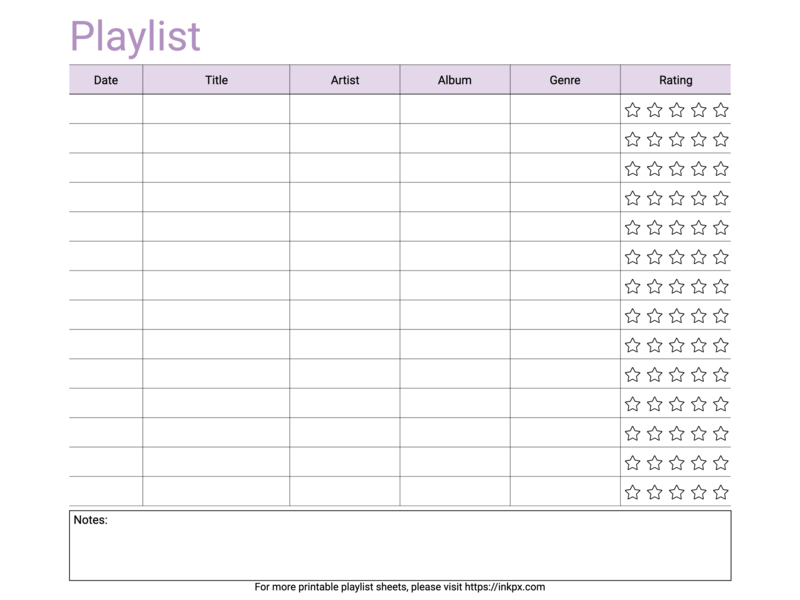Select the Artist column header
This screenshot has width=800, height=600.
pos(345,80)
